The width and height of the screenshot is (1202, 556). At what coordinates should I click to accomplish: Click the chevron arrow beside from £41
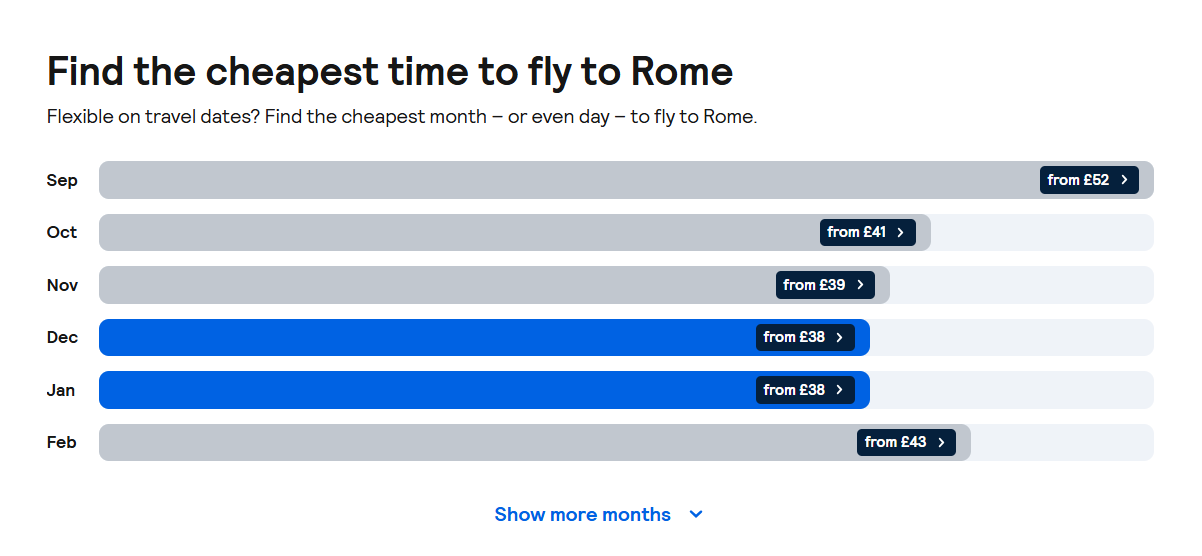point(900,232)
